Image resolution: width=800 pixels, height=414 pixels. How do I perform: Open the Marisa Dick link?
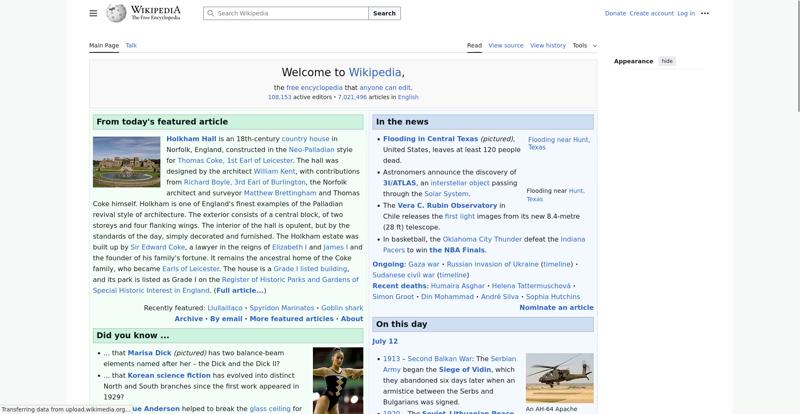tap(149, 353)
